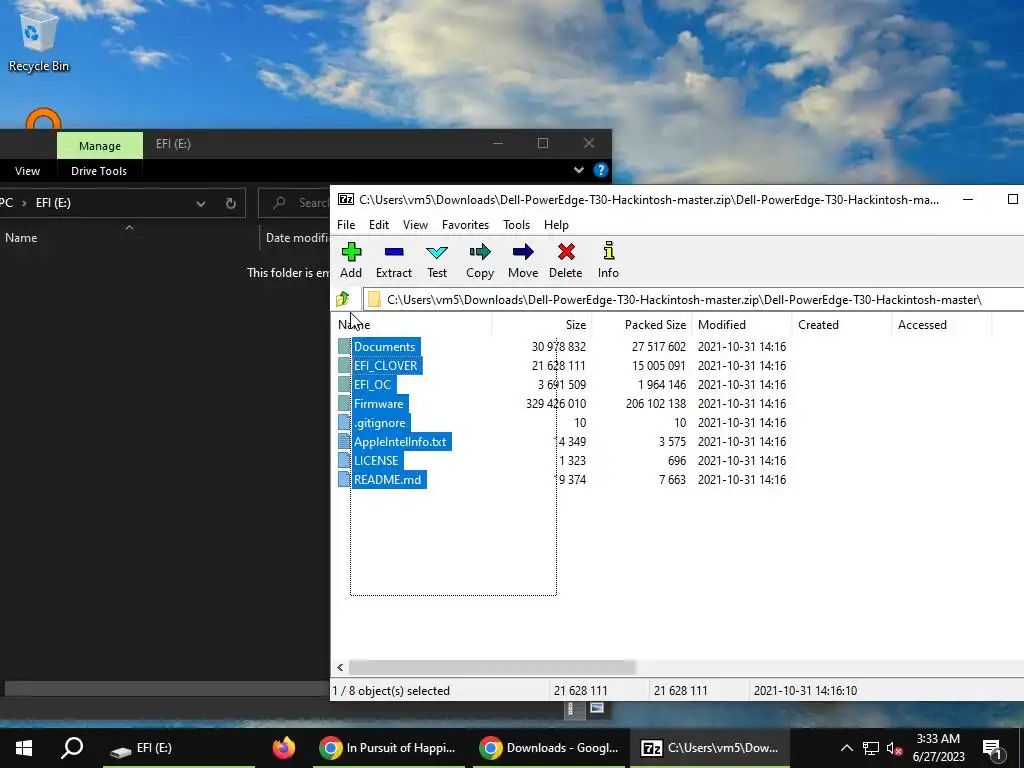
Task: Sort by the Accessed column header
Action: pos(941,325)
